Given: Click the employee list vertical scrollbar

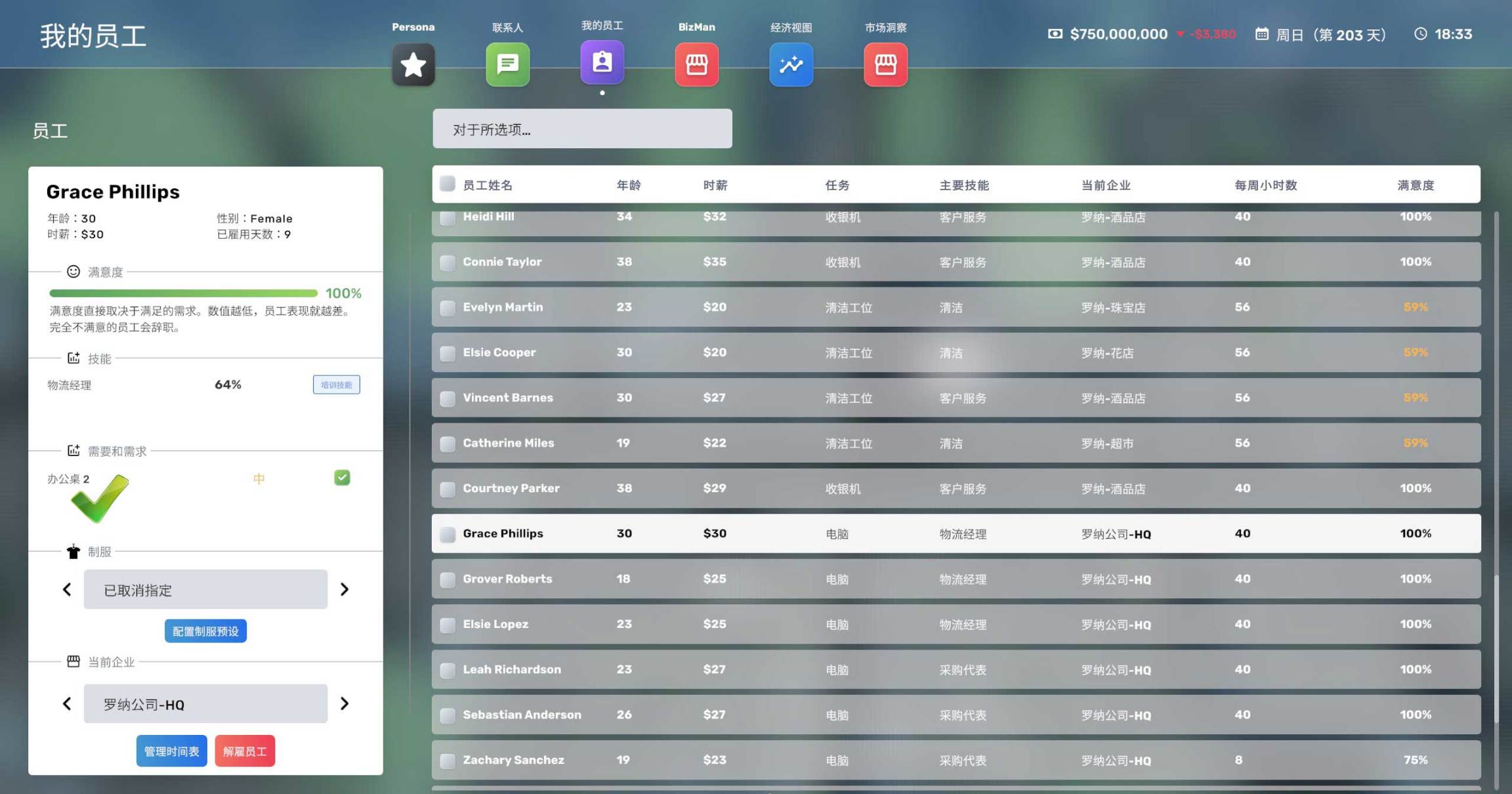Looking at the screenshot, I should click(1496, 650).
